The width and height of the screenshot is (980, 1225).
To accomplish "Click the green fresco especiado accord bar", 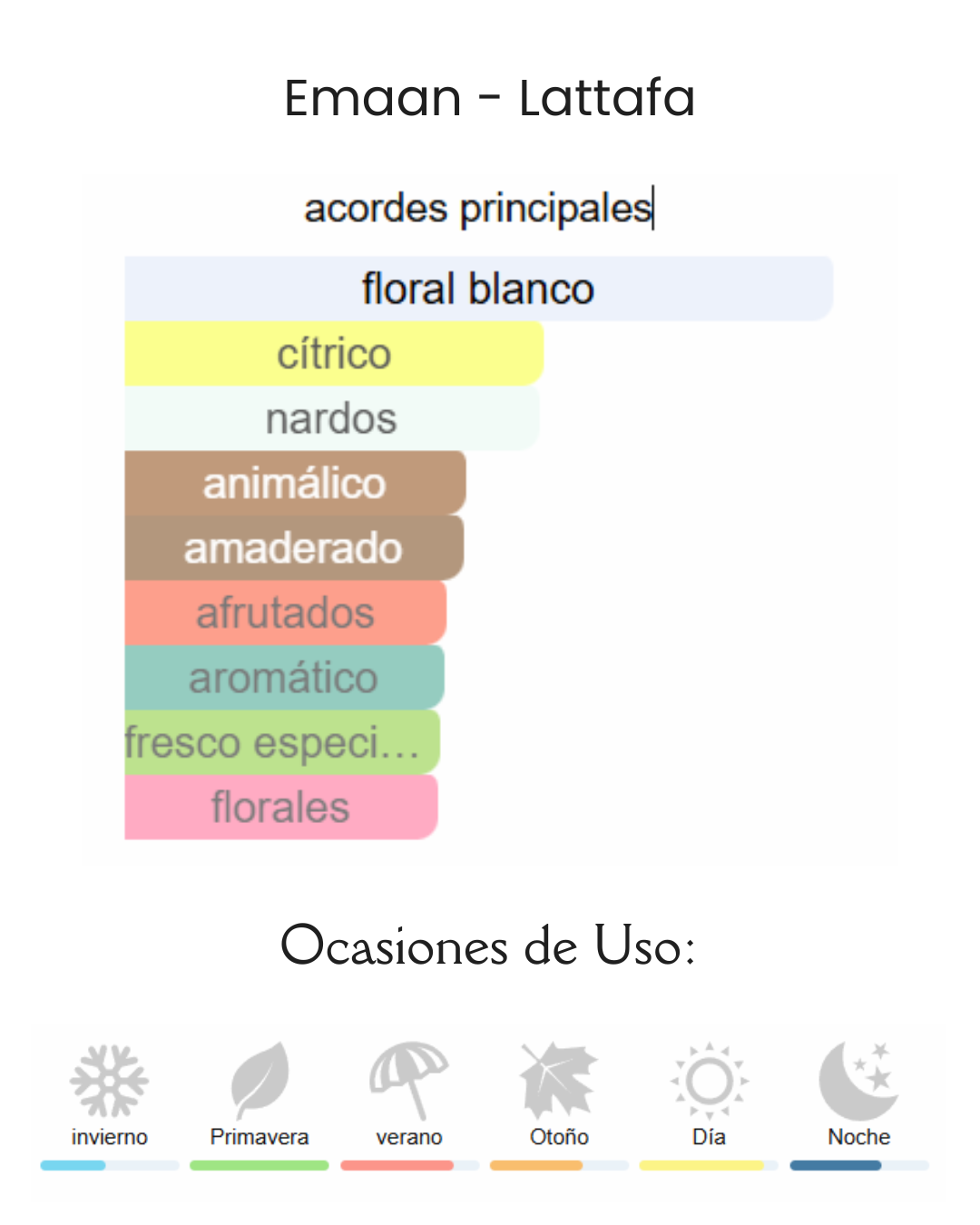I will 281,742.
